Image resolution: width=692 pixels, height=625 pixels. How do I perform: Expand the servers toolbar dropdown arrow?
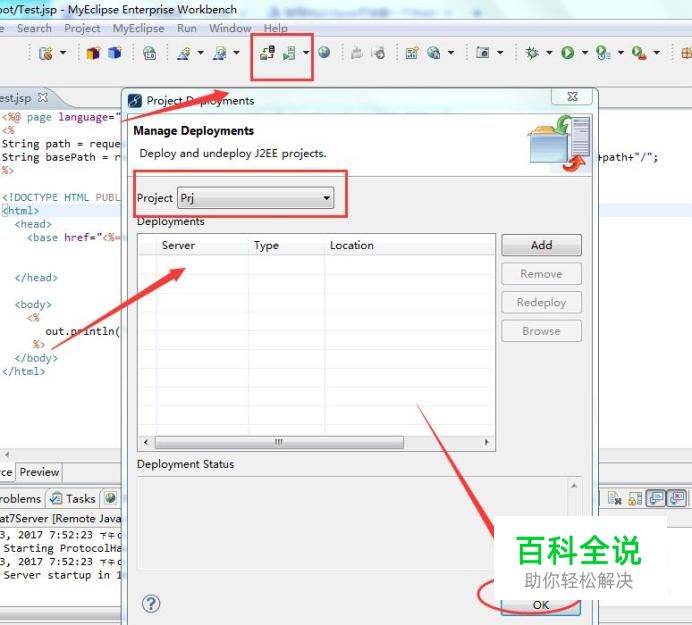[x=306, y=53]
